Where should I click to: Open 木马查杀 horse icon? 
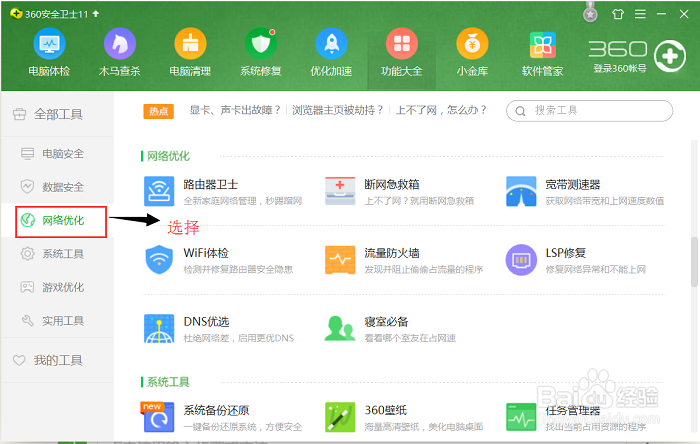(120, 43)
